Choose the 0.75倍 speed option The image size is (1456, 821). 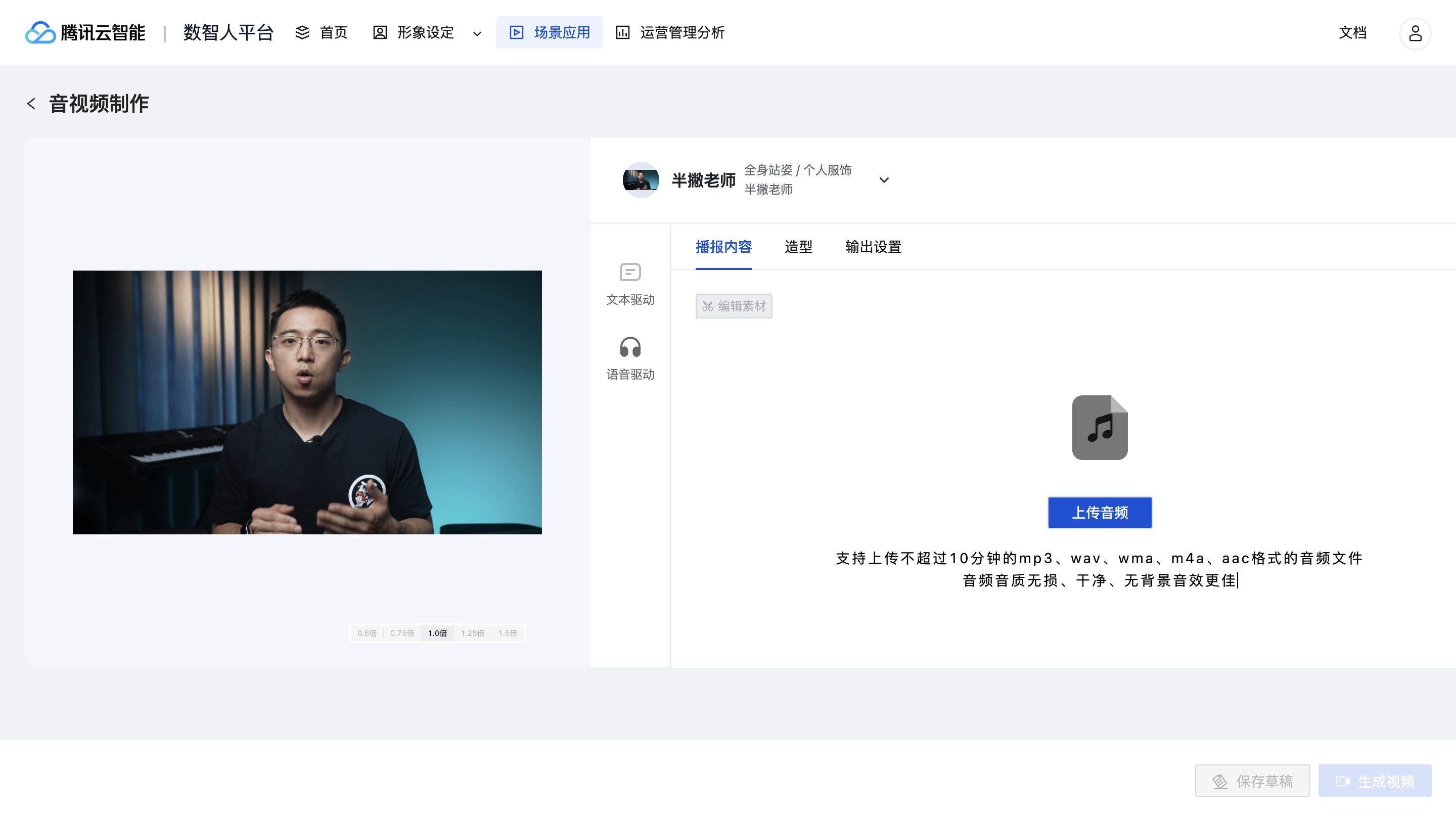402,633
